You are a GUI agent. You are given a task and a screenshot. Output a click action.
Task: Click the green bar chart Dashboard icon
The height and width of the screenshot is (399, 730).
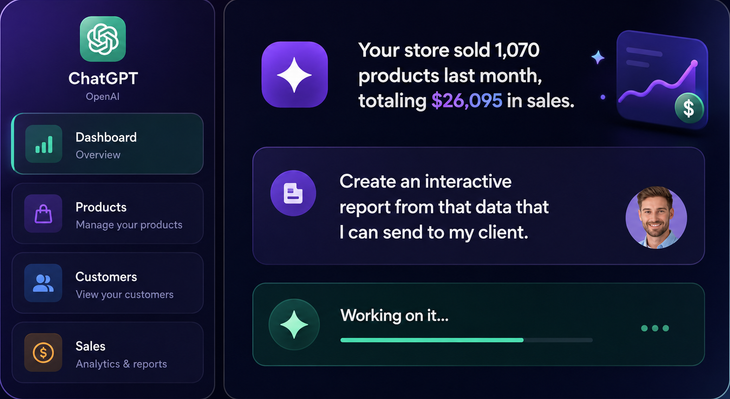tap(43, 144)
